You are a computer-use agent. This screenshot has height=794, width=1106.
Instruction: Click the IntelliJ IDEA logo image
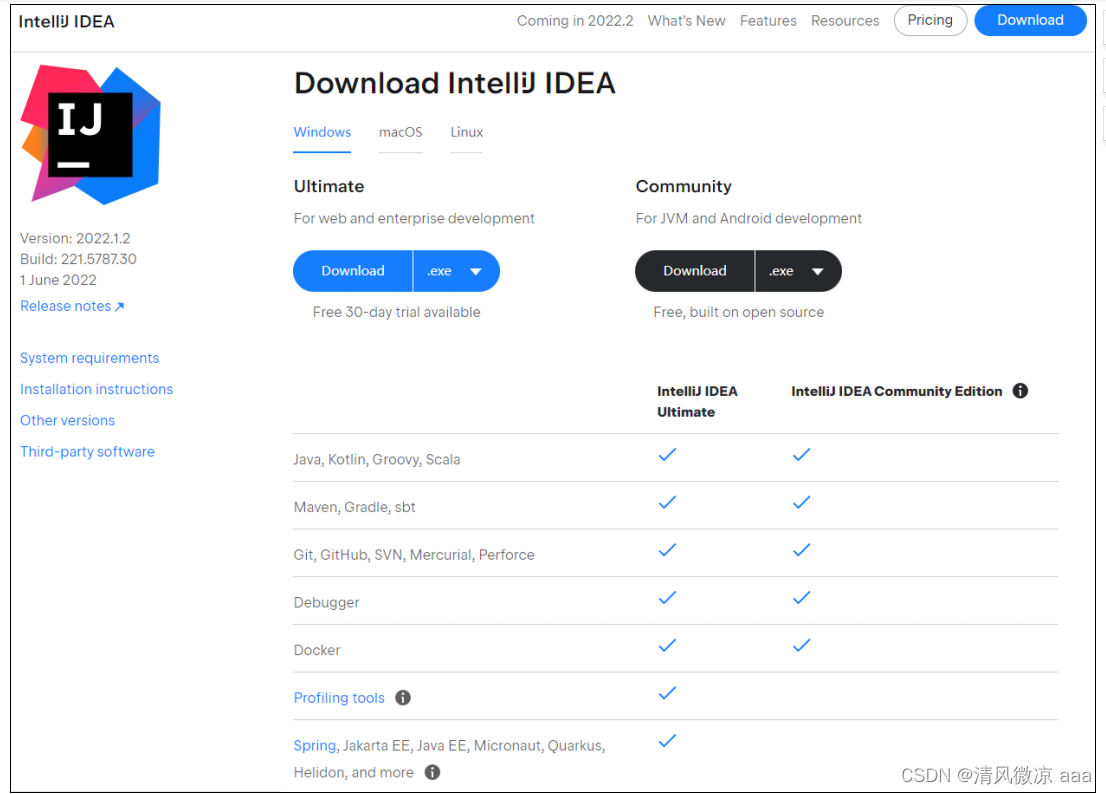91,135
